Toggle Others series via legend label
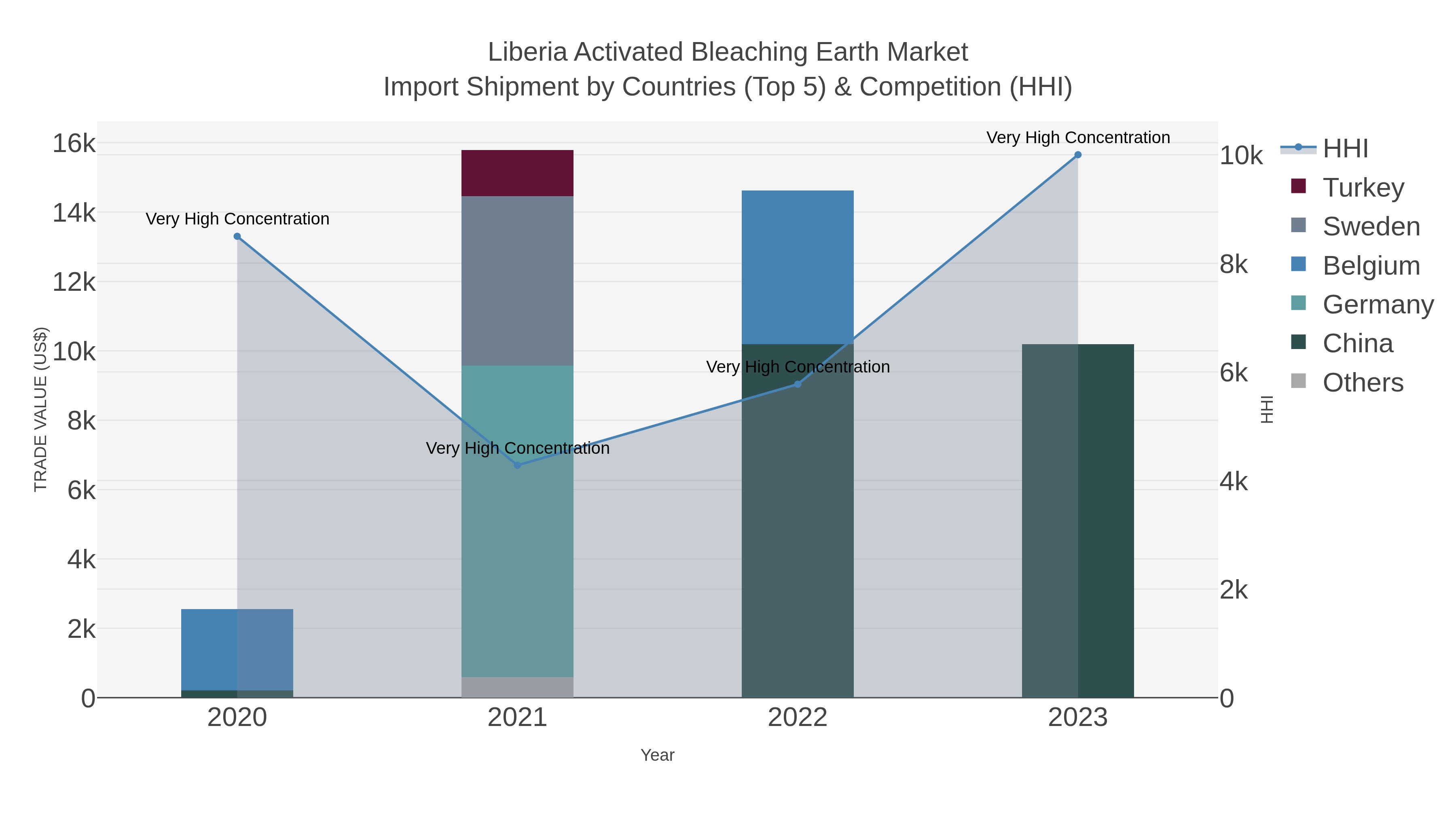 point(1363,383)
